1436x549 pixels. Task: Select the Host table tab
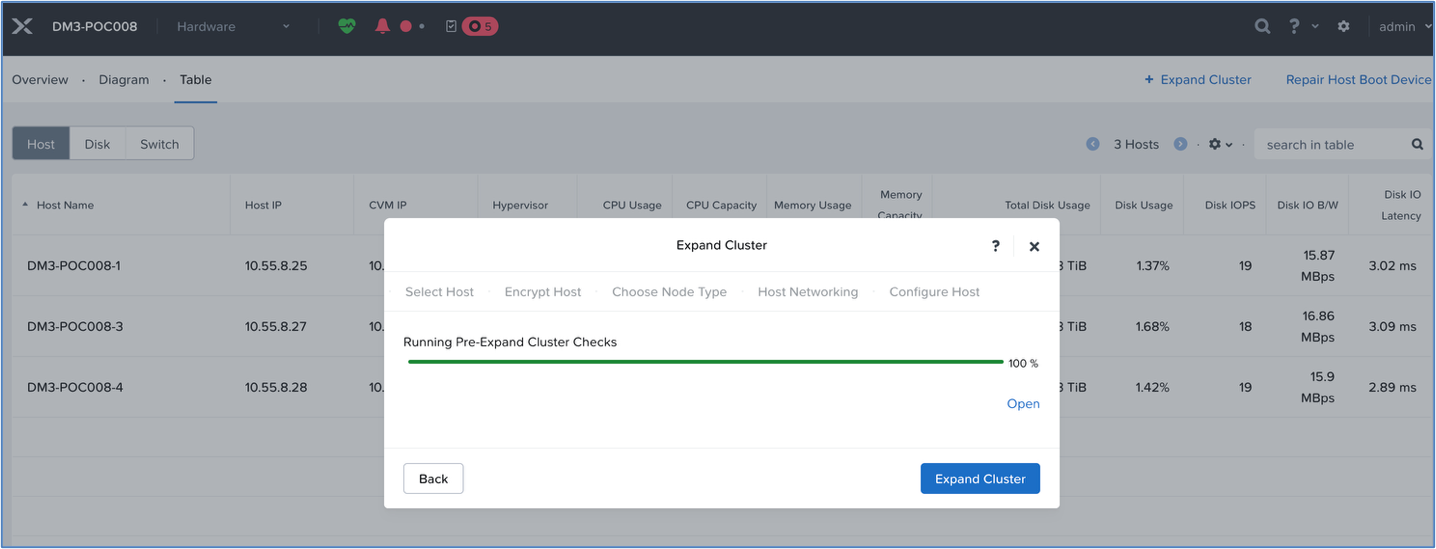tap(41, 144)
